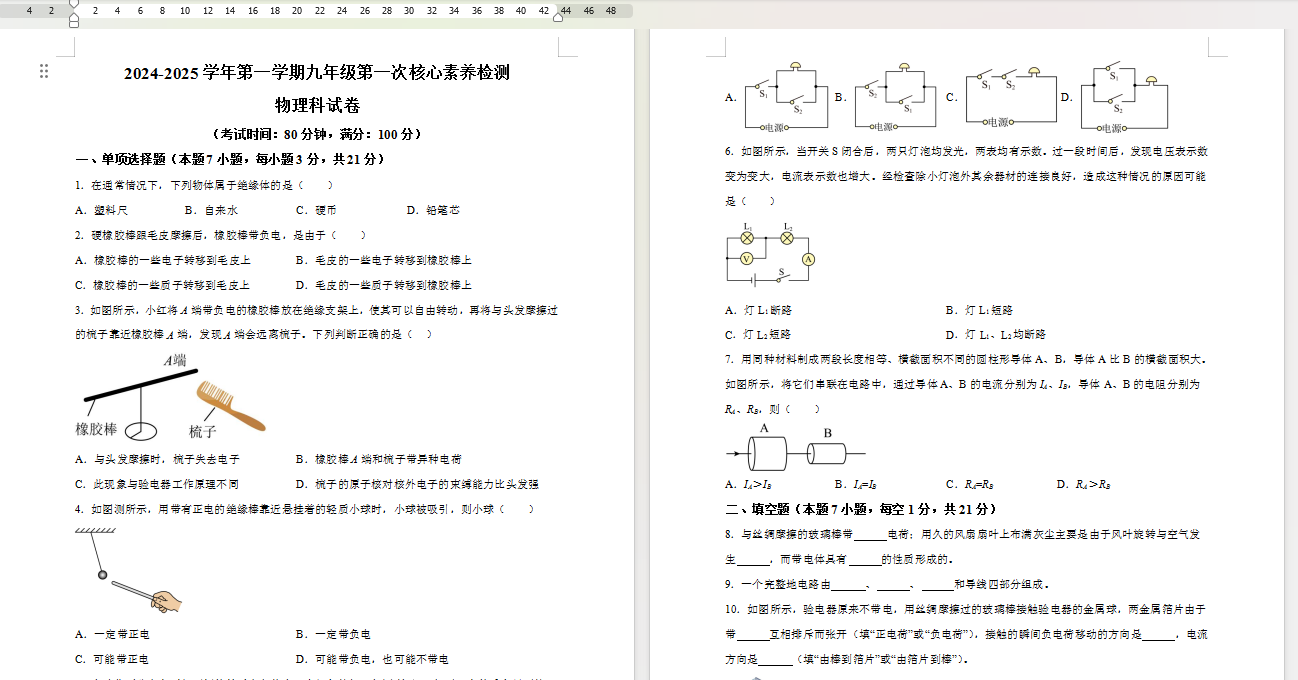The width and height of the screenshot is (1298, 680).
Task: Click option "A. 灯L1断路"
Action: 759,310
